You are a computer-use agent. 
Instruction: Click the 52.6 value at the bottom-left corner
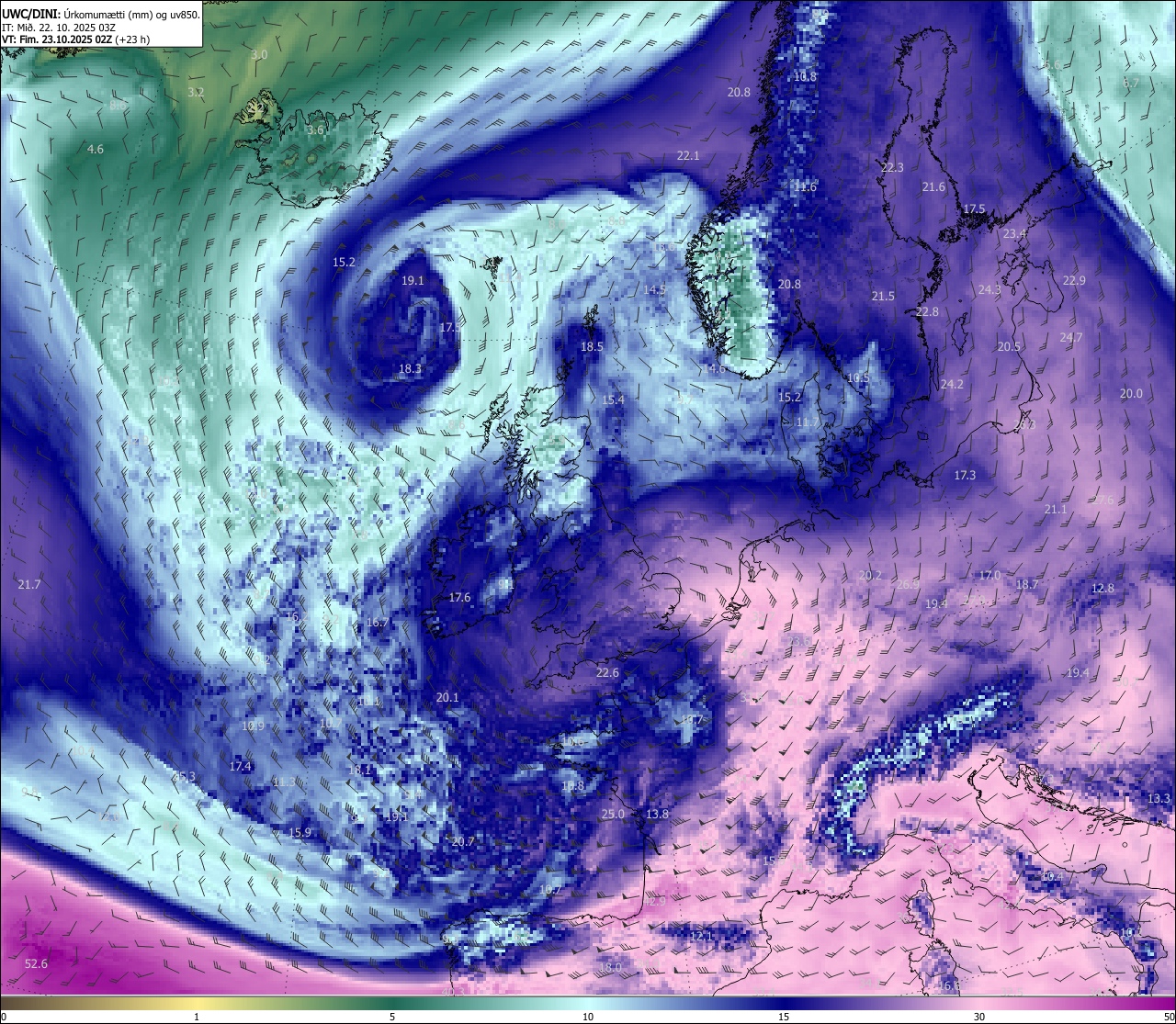pos(36,963)
